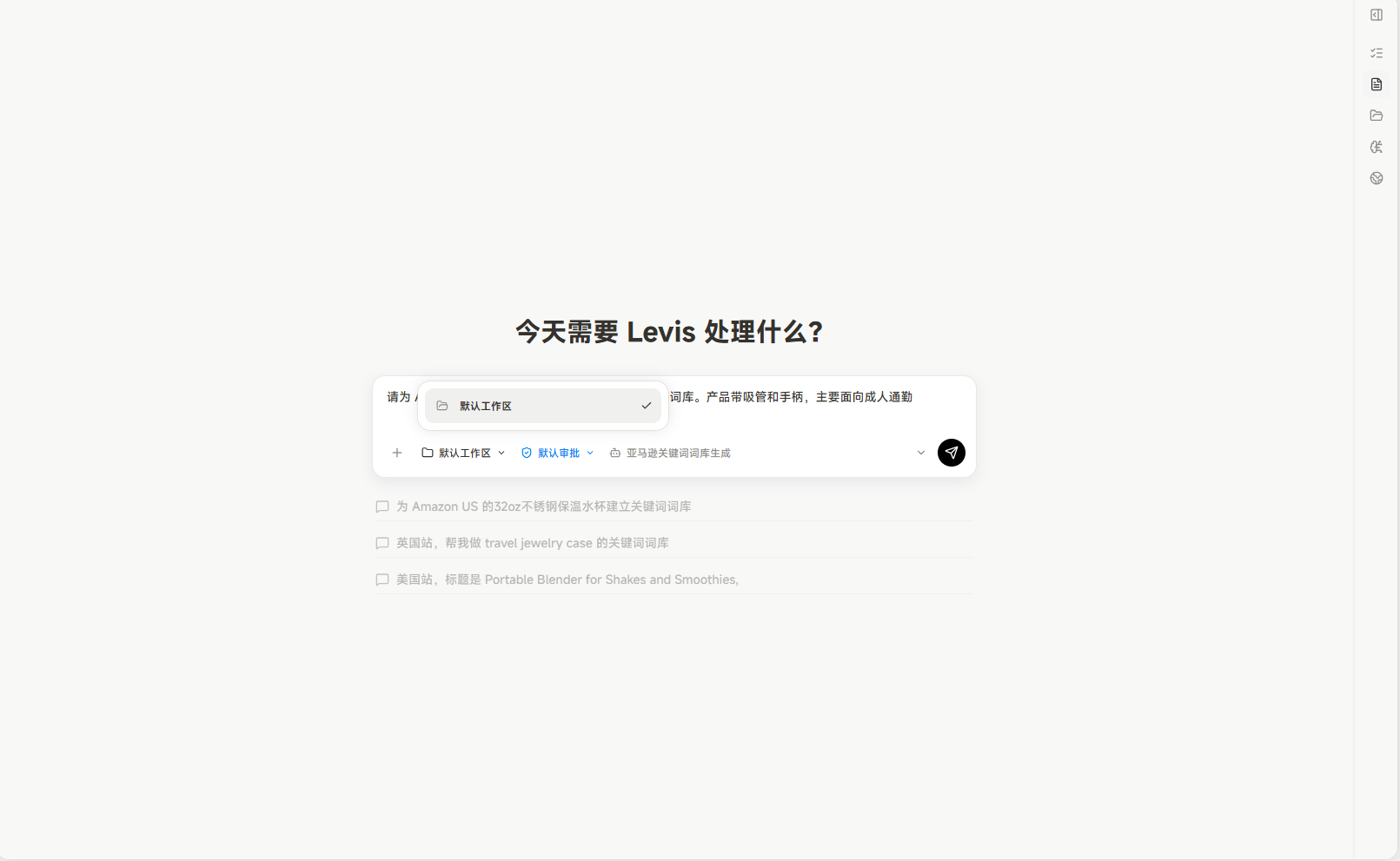Open the brain knowledge panel icon
The image size is (1400, 861).
pos(1377,147)
